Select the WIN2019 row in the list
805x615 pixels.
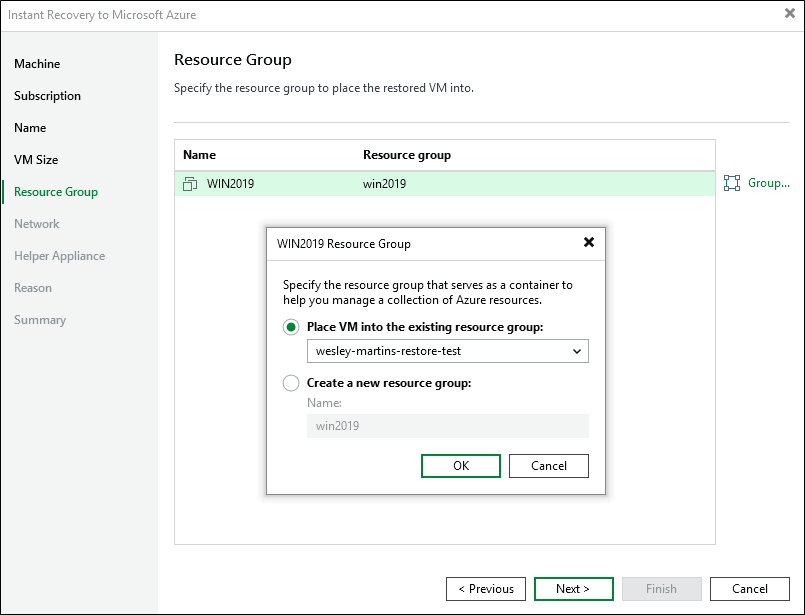point(445,184)
